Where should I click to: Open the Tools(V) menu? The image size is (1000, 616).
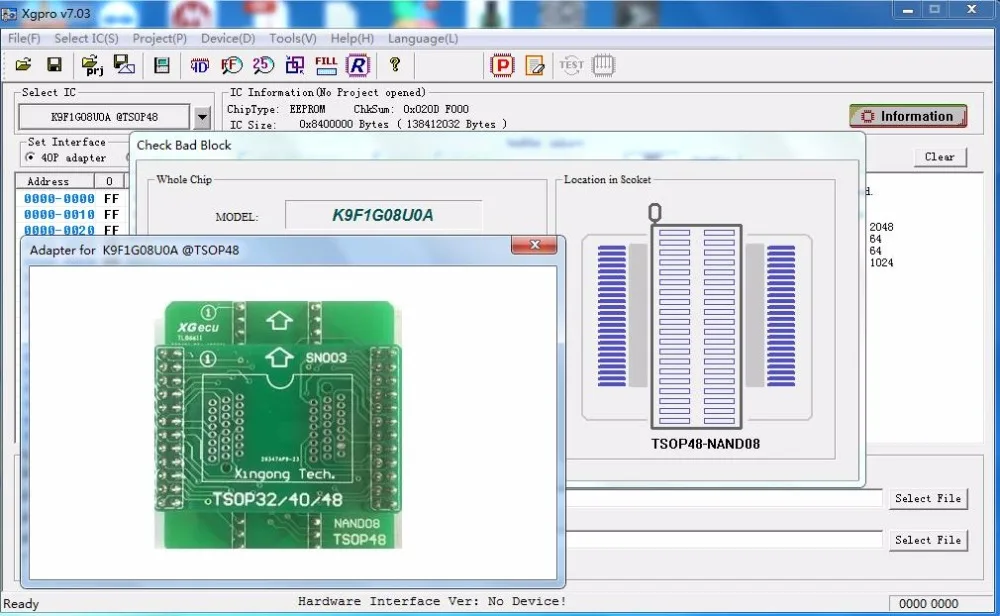(293, 39)
